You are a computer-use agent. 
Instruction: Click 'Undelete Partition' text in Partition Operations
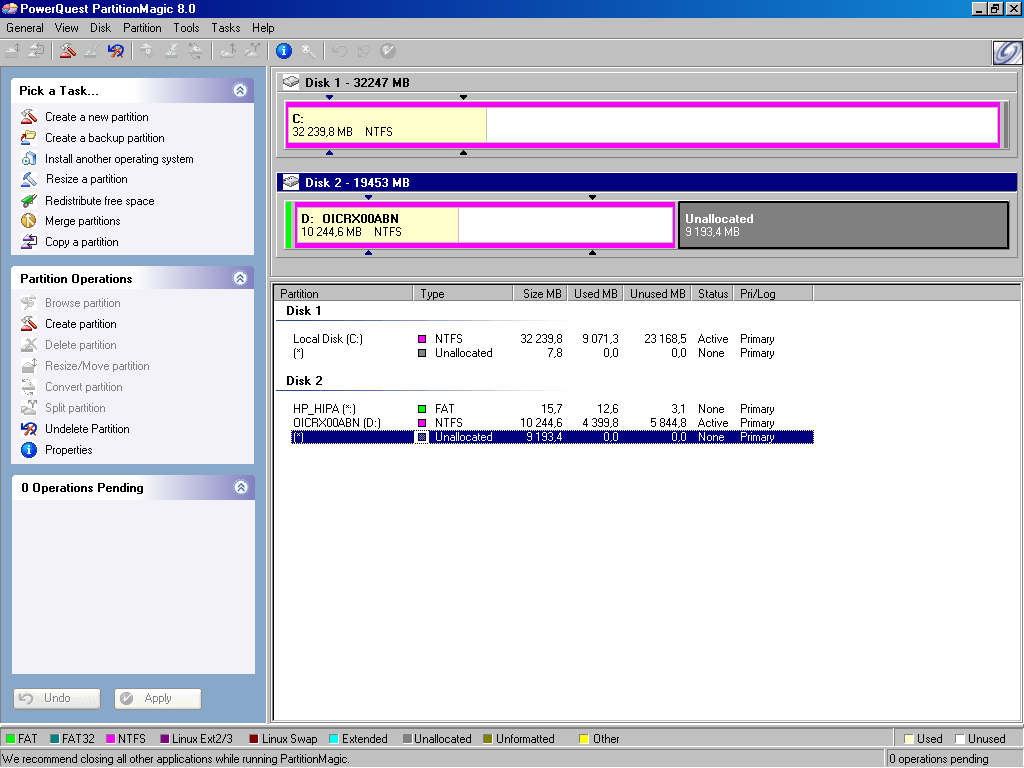tap(87, 429)
